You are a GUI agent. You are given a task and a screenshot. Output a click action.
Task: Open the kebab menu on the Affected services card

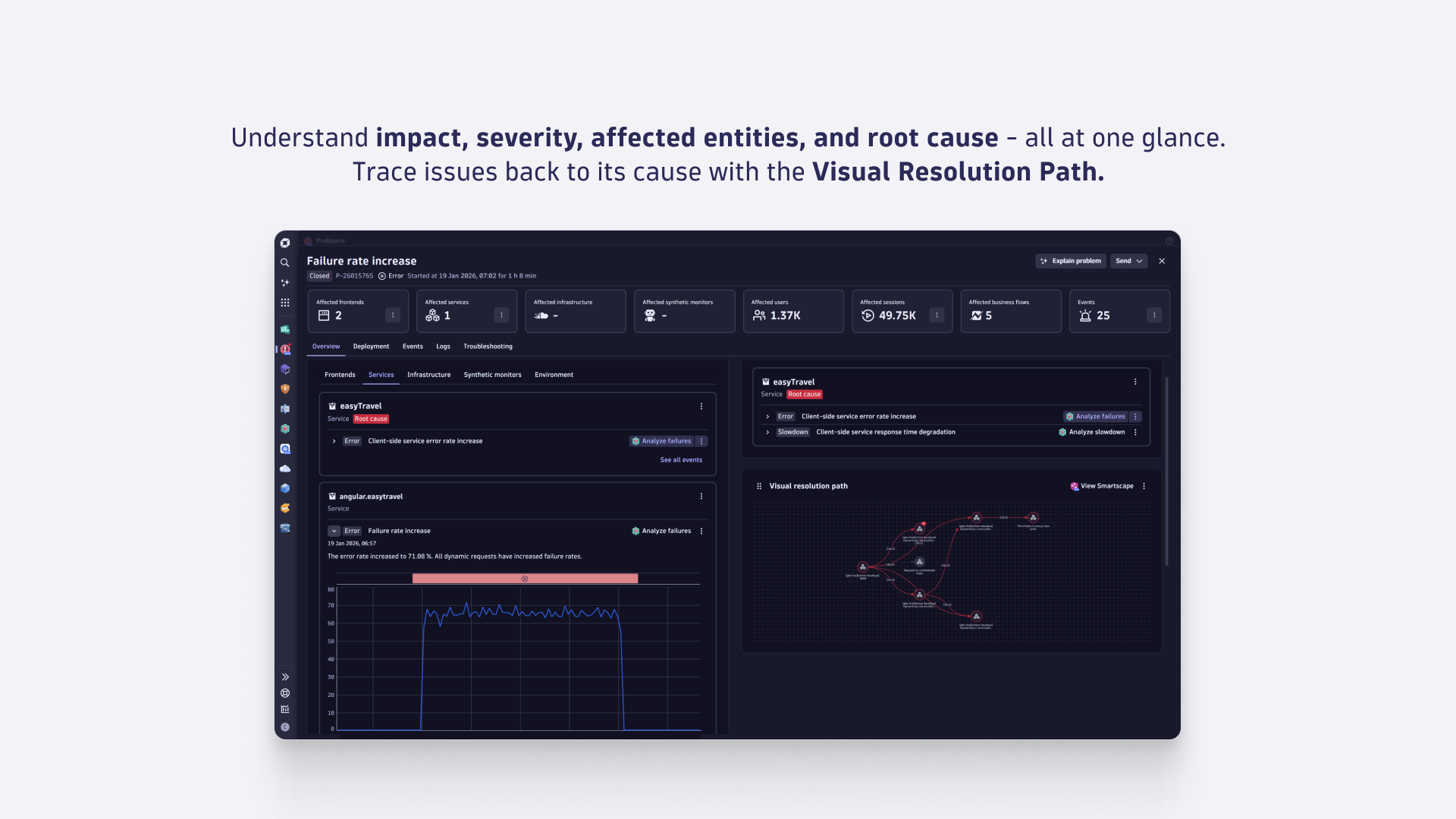tap(501, 314)
